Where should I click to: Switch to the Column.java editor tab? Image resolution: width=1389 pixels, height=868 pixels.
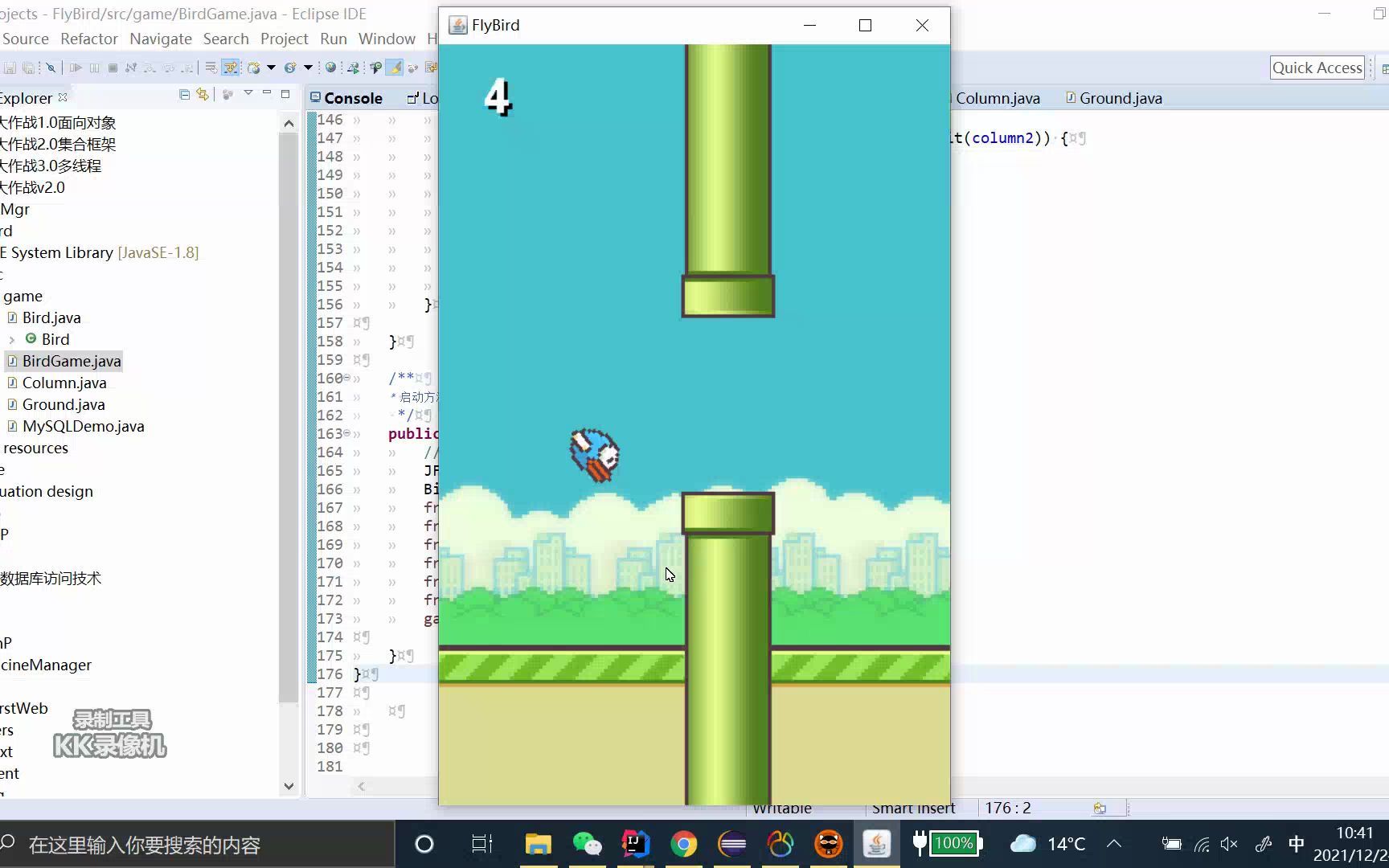coord(998,98)
